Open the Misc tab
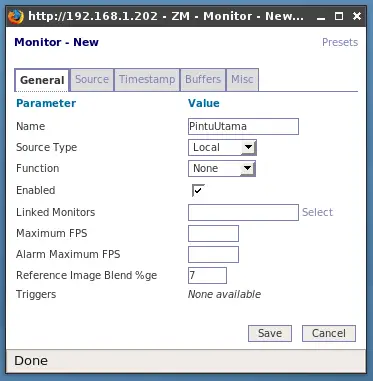 pos(242,79)
